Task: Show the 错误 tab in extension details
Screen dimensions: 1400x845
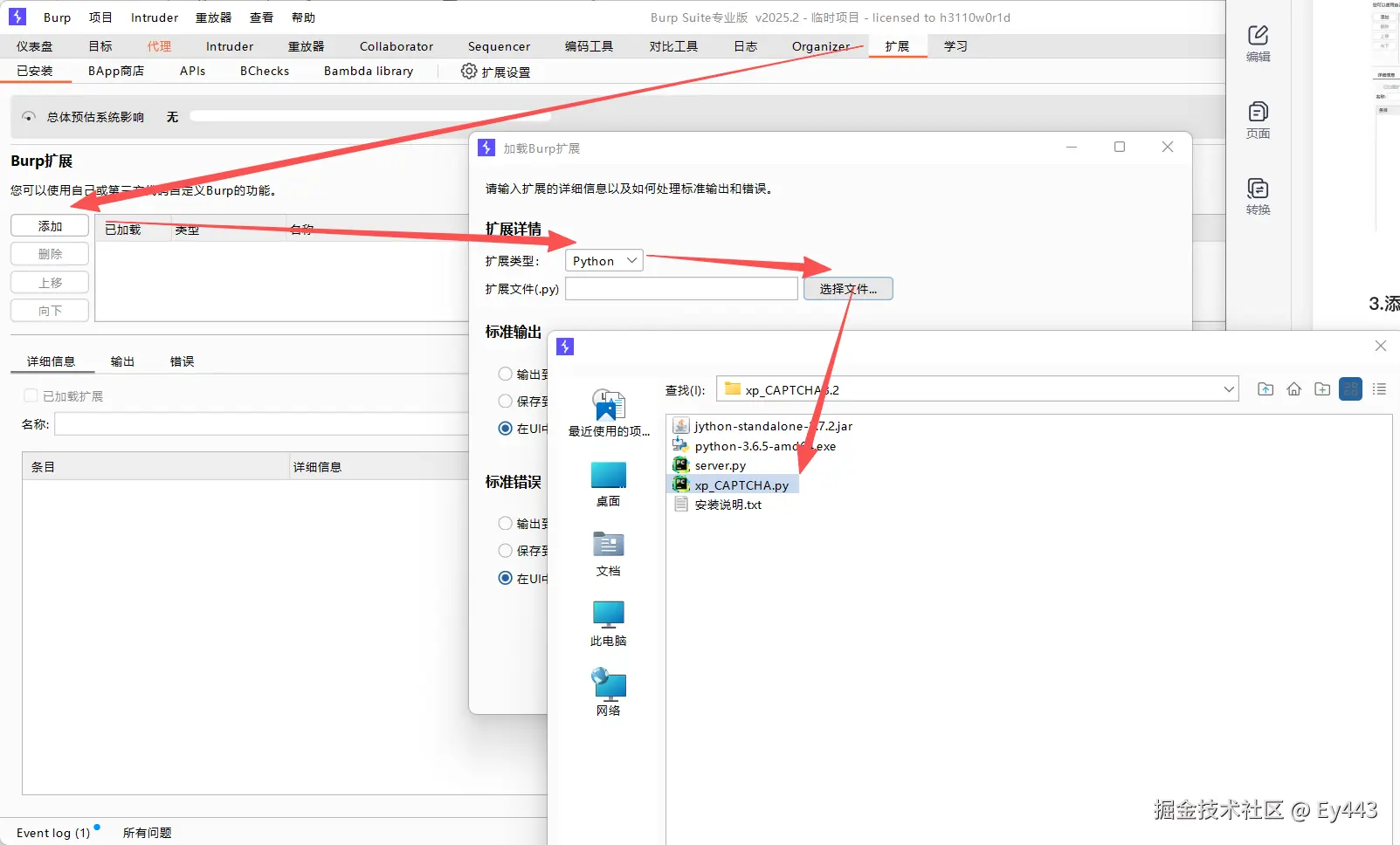Action: tap(182, 361)
